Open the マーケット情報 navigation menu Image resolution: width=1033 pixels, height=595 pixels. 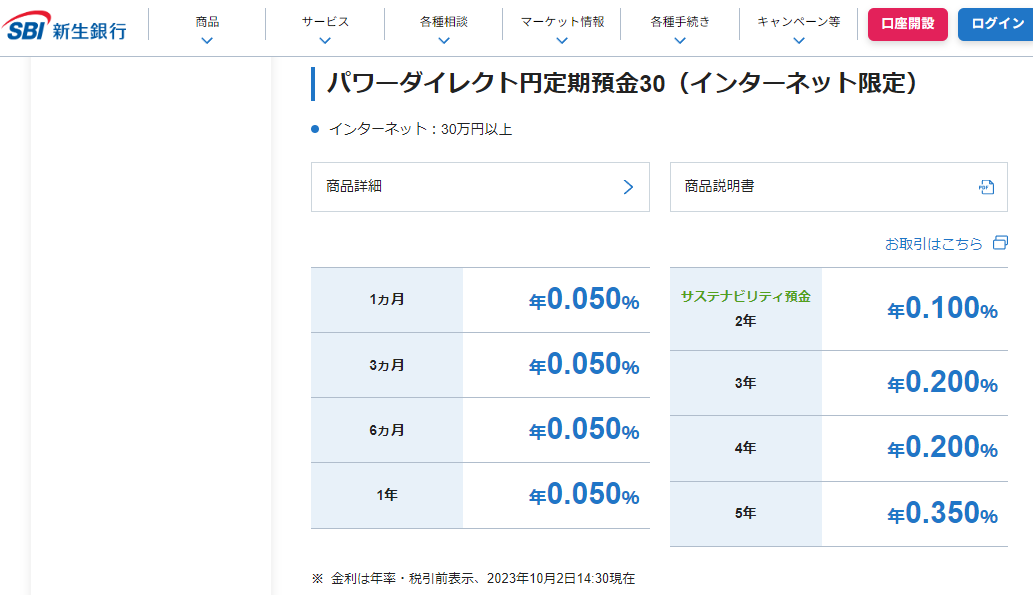point(562,22)
